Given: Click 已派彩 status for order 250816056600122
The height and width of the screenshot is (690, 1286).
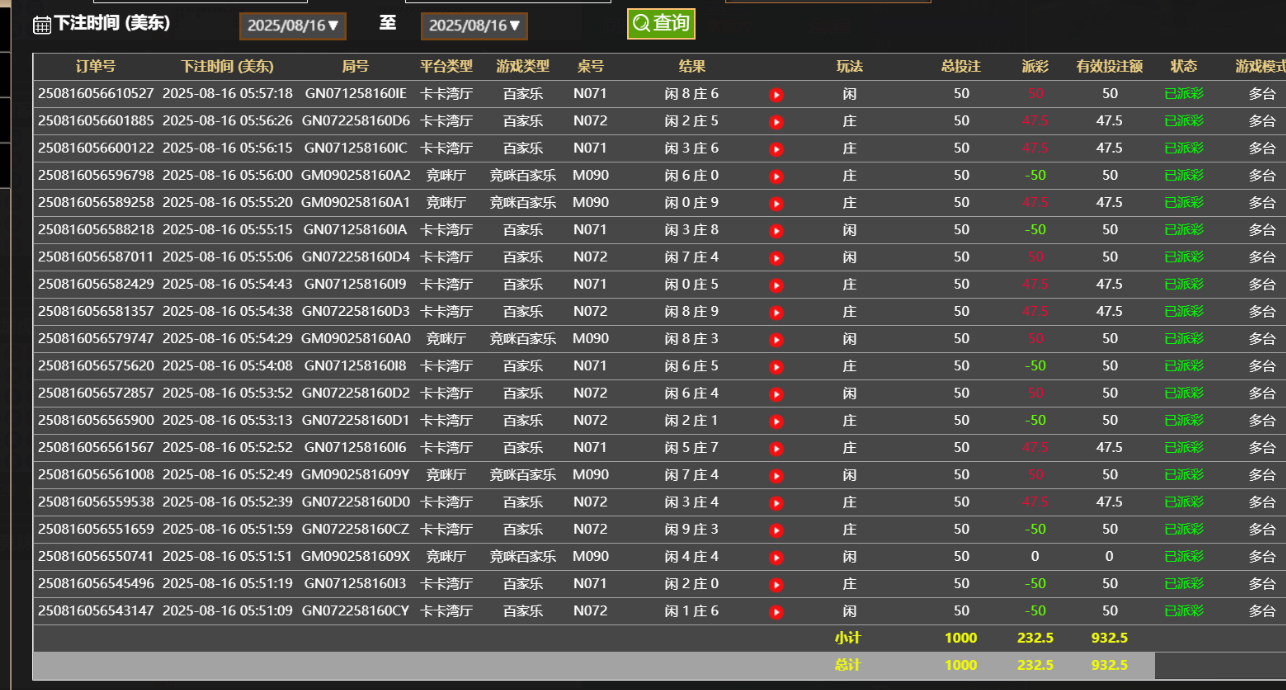Looking at the screenshot, I should click(x=1183, y=148).
